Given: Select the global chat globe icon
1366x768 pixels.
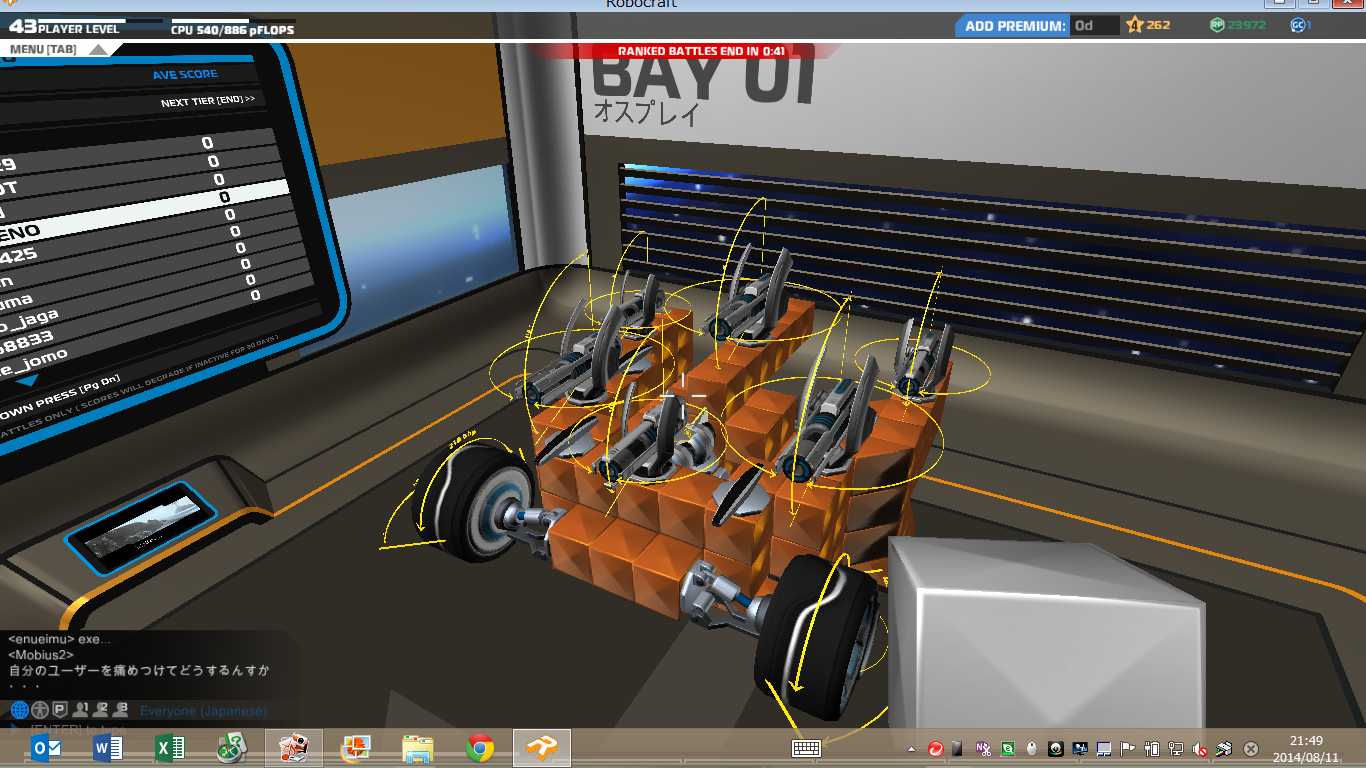Looking at the screenshot, I should pyautogui.click(x=19, y=711).
